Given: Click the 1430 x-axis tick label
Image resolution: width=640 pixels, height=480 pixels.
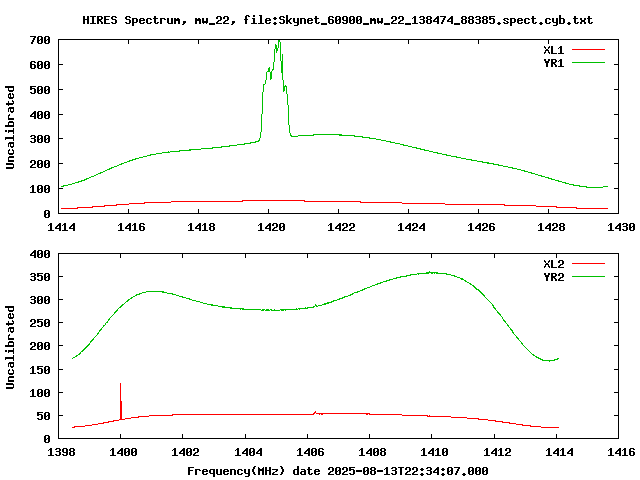Looking at the screenshot, I should pos(621,227).
